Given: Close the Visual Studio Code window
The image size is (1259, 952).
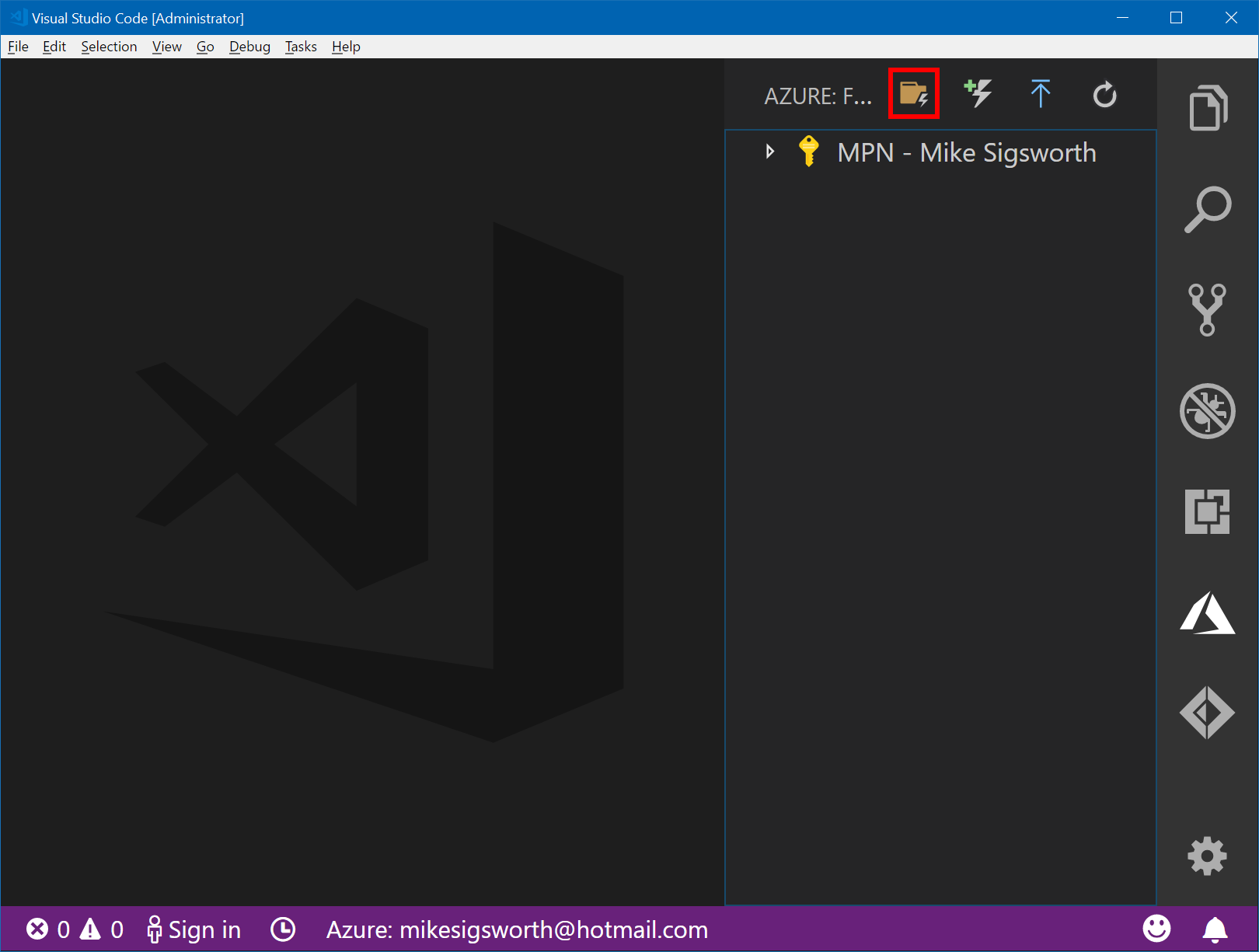Looking at the screenshot, I should click(1231, 17).
